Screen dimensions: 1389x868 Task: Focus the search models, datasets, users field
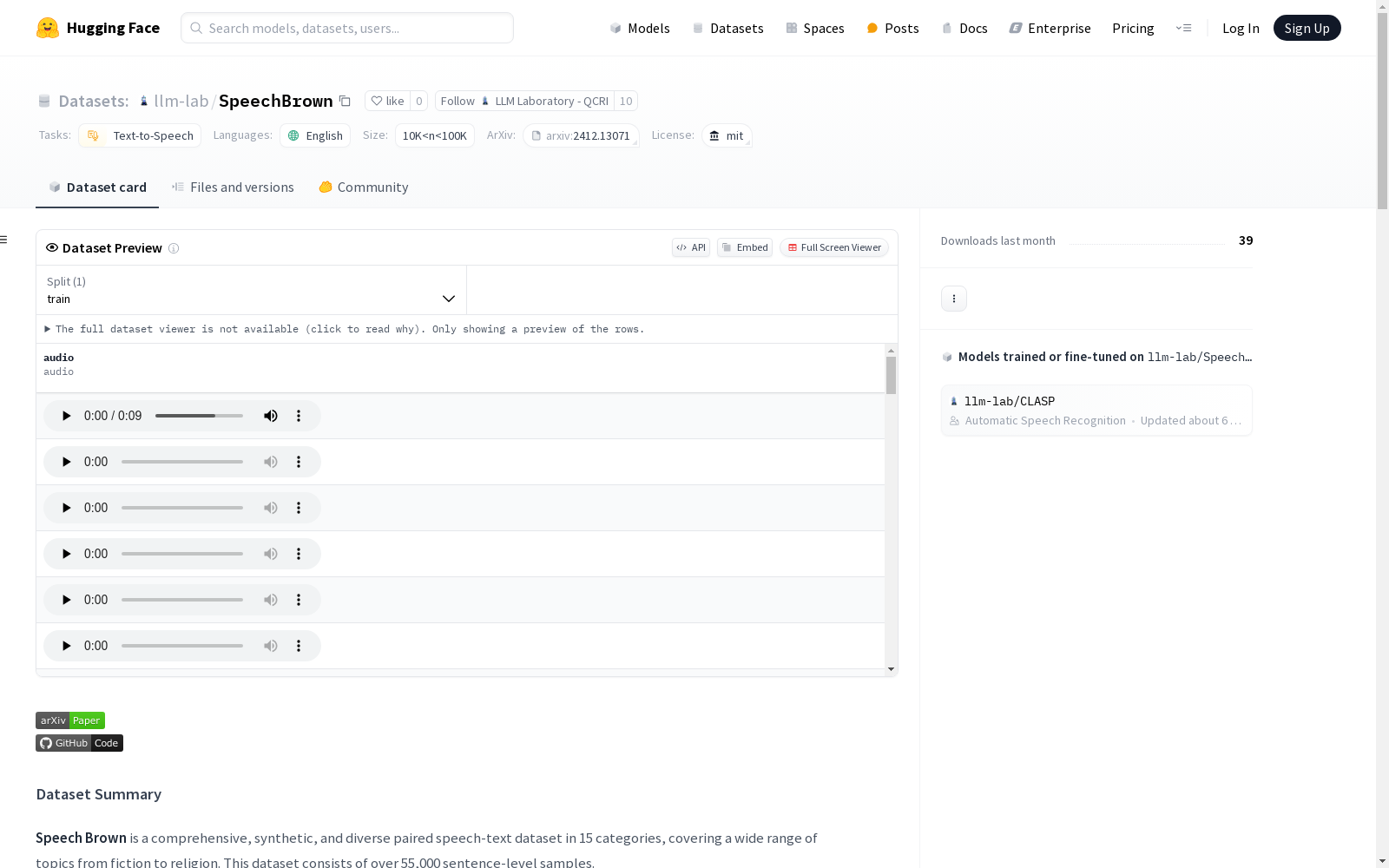pyautogui.click(x=347, y=28)
